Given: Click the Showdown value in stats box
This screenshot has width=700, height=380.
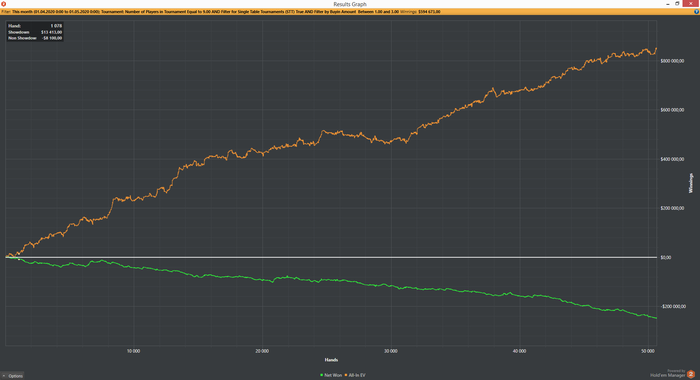Looking at the screenshot, I should coord(51,32).
